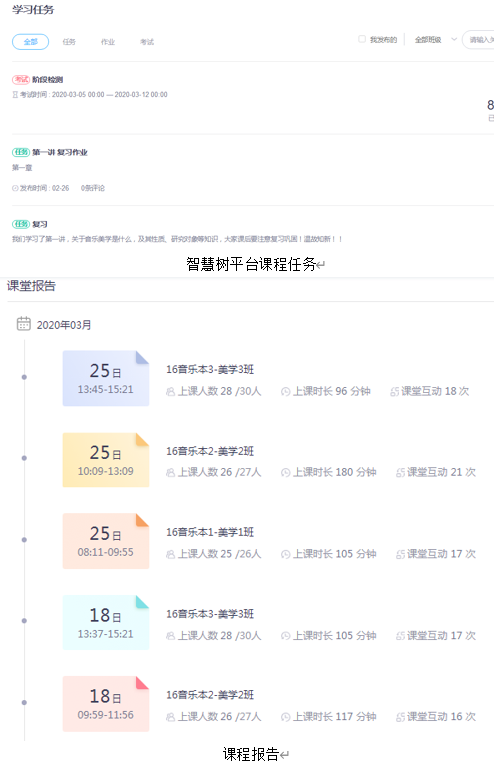The height and width of the screenshot is (767, 494).
Task: Click the green 任务 tag beside 复习
Action: pyautogui.click(x=21, y=224)
